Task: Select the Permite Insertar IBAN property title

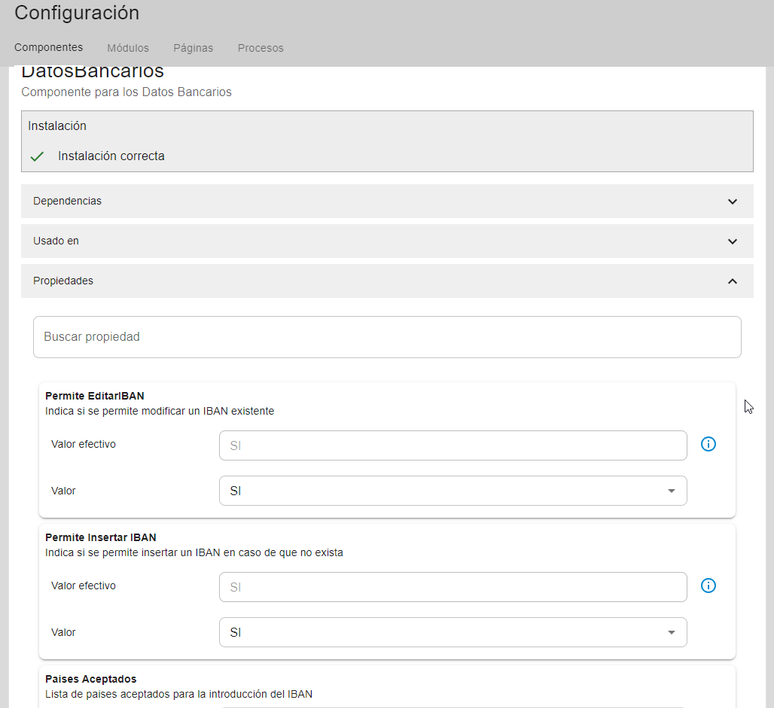Action: [101, 538]
